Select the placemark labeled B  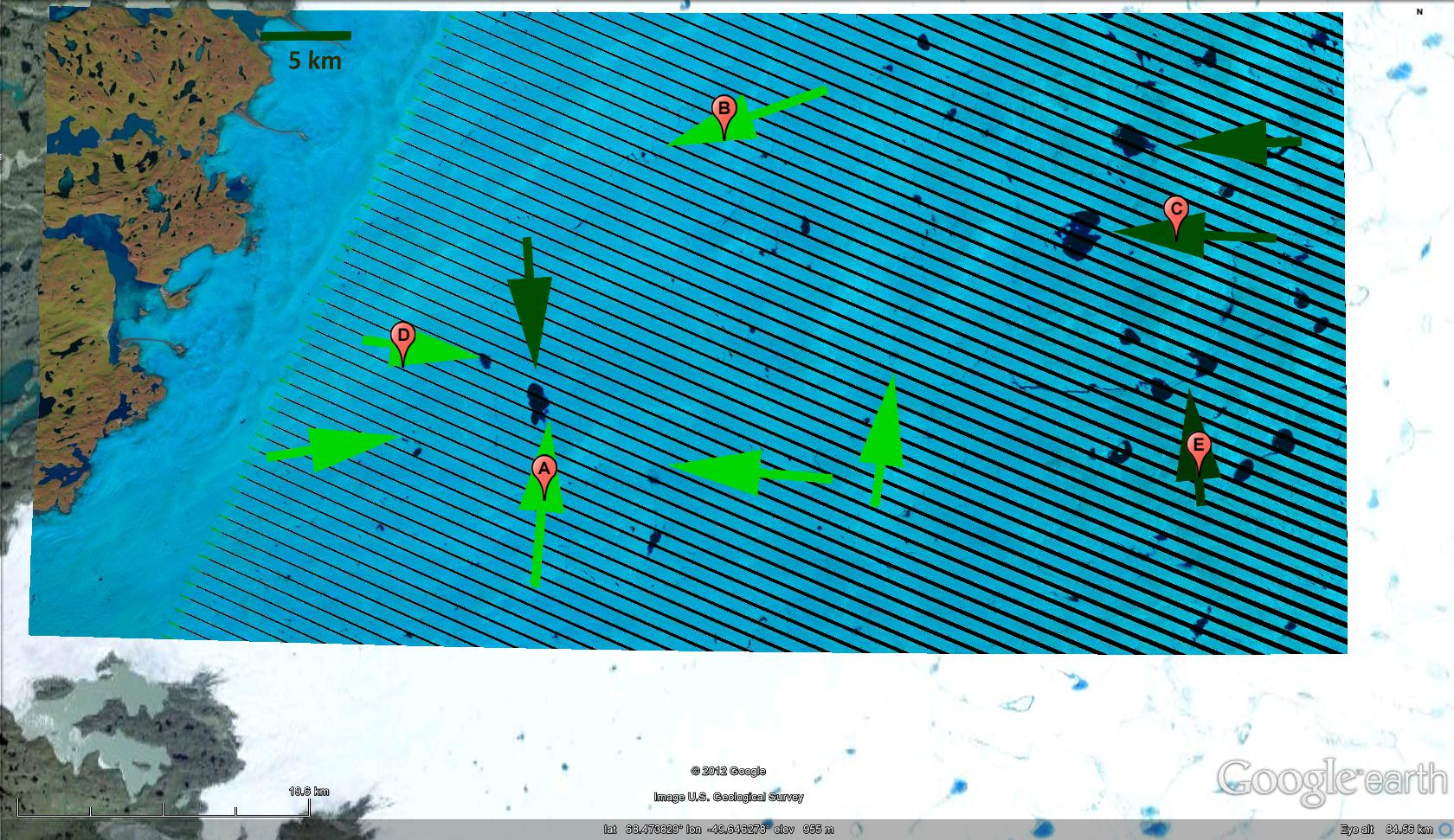tap(724, 112)
